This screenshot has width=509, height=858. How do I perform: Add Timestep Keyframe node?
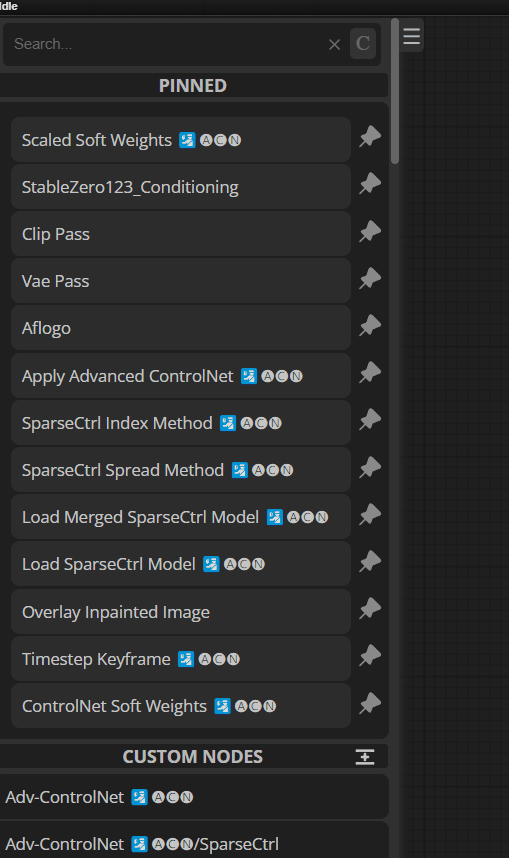pos(181,659)
